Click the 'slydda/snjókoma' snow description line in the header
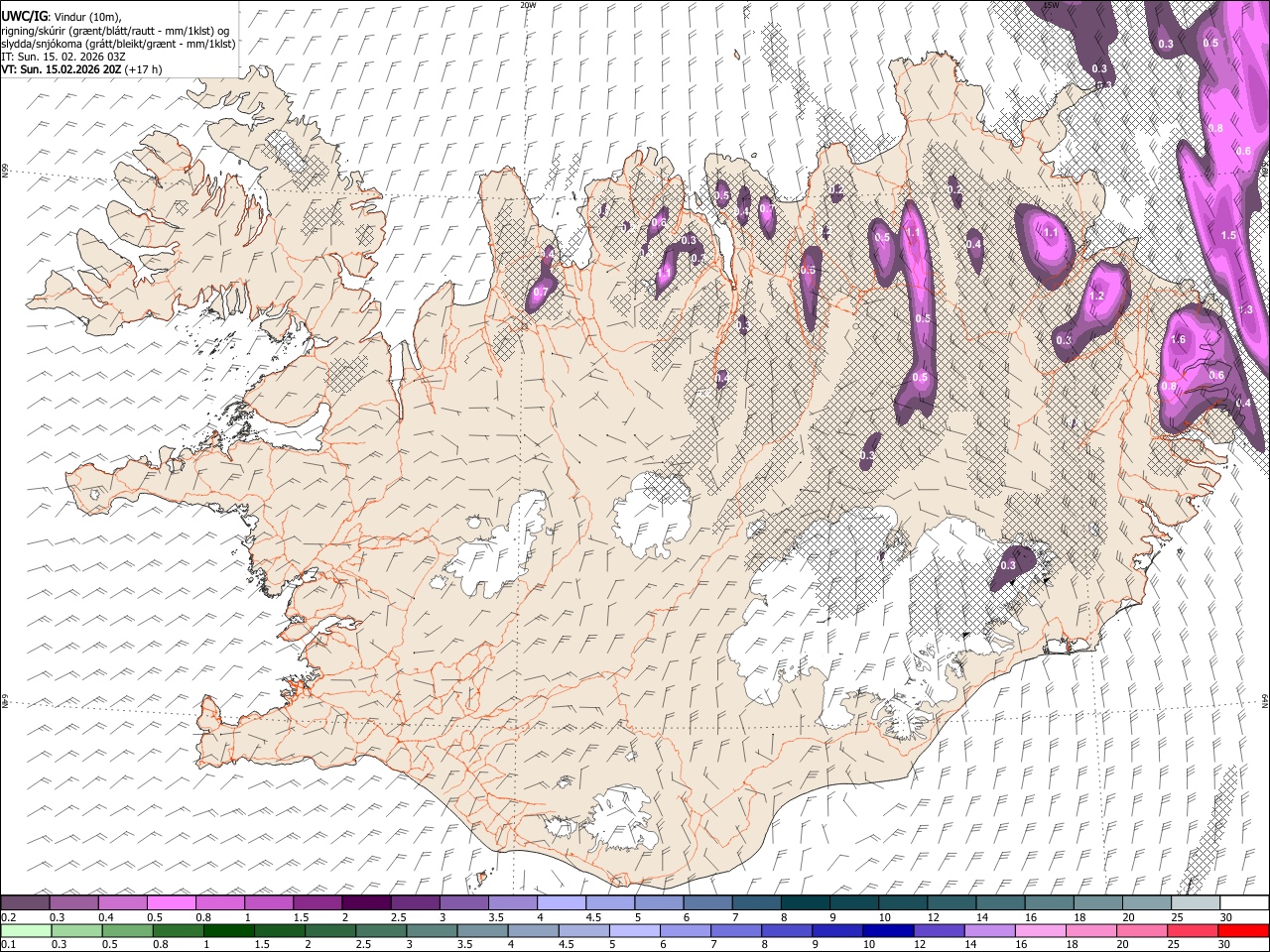1270x952 pixels. point(118,44)
